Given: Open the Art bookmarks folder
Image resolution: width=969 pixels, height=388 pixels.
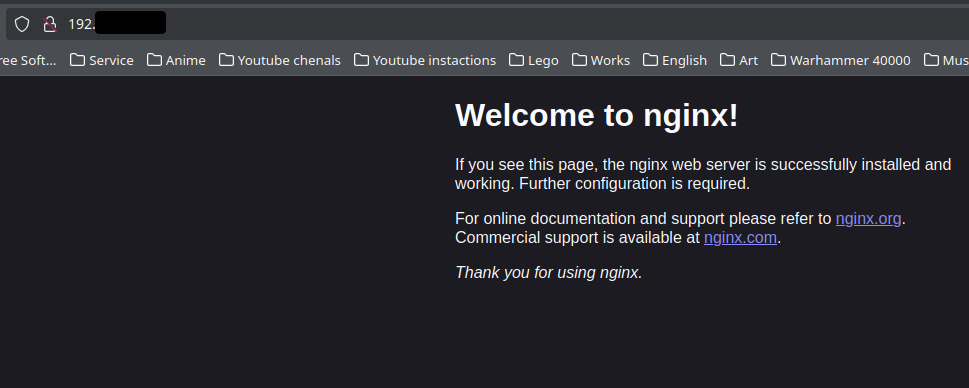Looking at the screenshot, I should [739, 60].
